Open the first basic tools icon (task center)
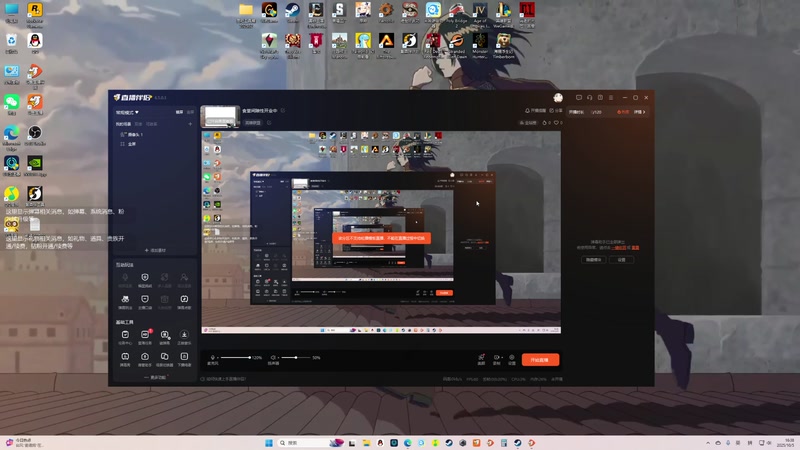This screenshot has height=450, width=800. (125, 337)
